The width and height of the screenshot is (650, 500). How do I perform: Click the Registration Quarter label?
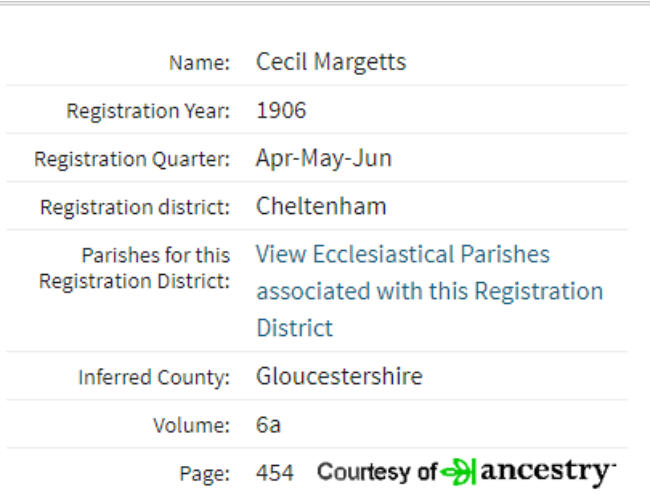[x=132, y=159]
